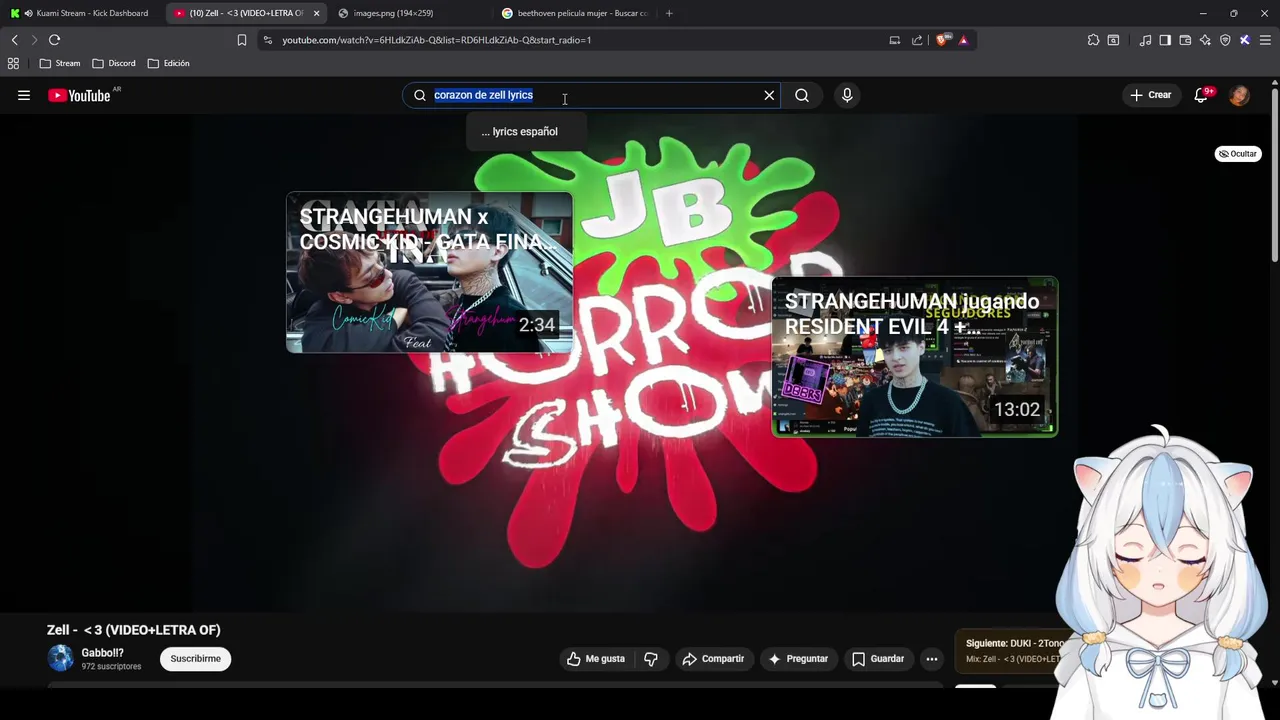Open the apps grid icon in bookmarks bar
This screenshot has width=1280, height=720.
click(13, 63)
